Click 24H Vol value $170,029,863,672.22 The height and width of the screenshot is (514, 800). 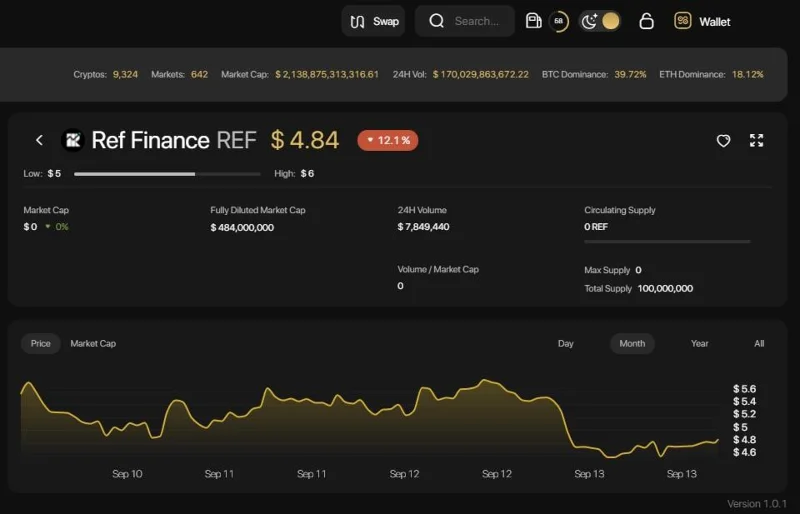coord(481,75)
